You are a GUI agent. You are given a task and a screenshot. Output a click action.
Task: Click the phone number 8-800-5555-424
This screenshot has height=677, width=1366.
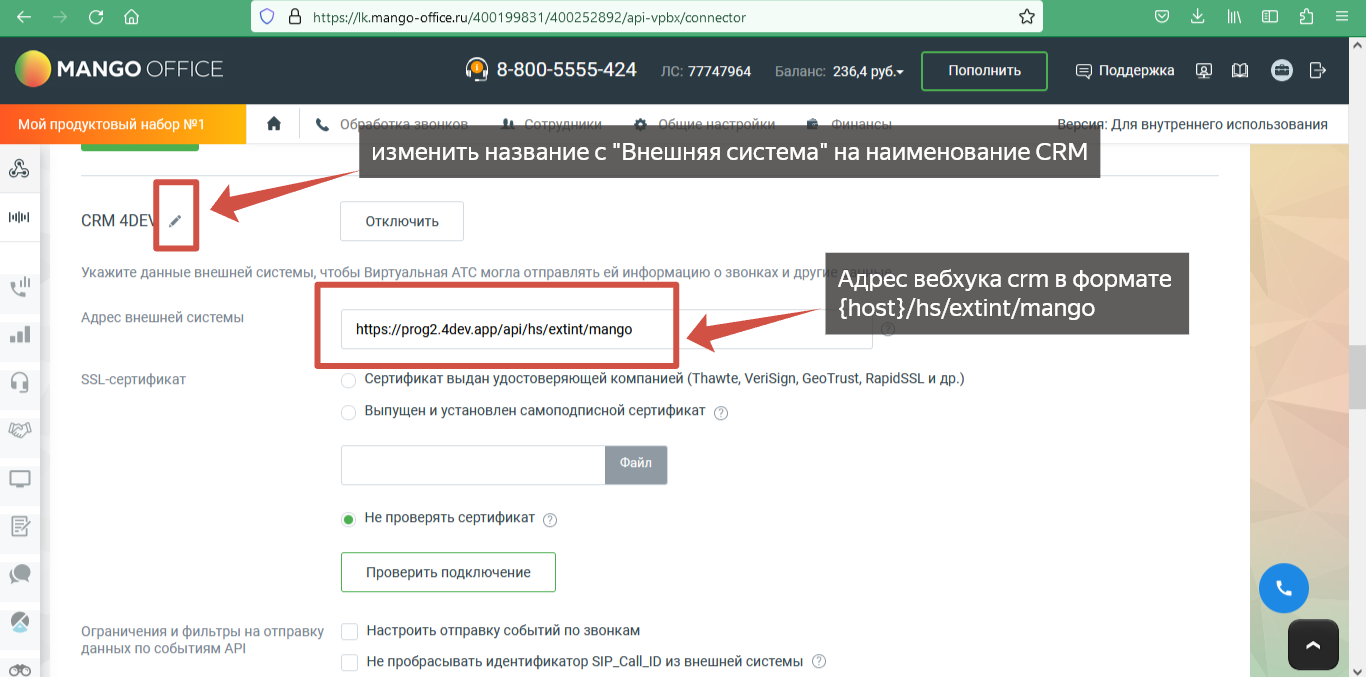tap(566, 70)
